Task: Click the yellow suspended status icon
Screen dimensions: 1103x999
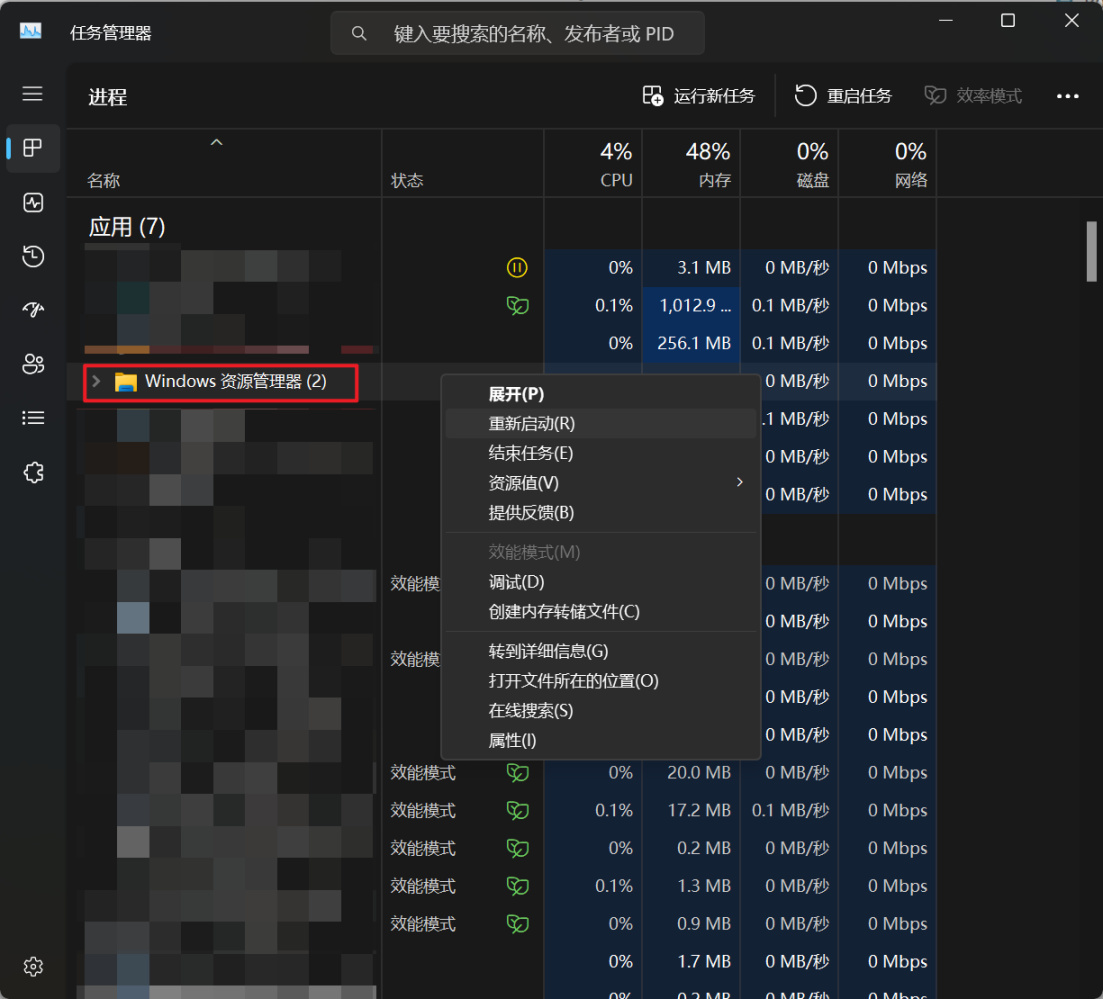Action: coord(517,267)
